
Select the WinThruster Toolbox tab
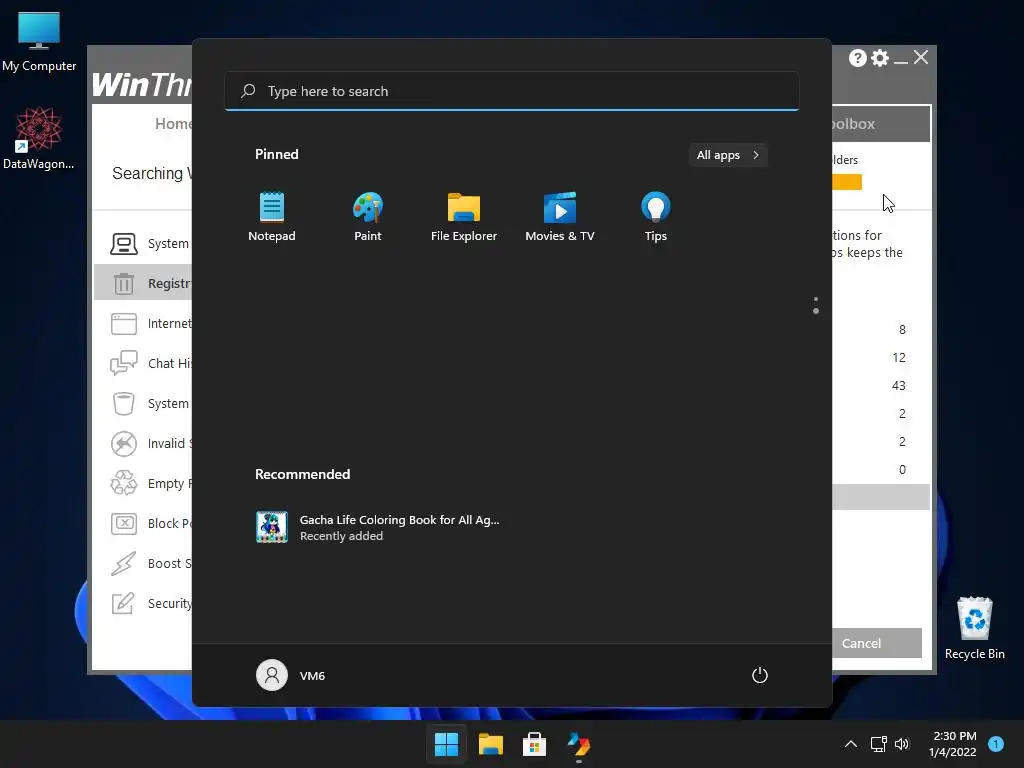(881, 123)
